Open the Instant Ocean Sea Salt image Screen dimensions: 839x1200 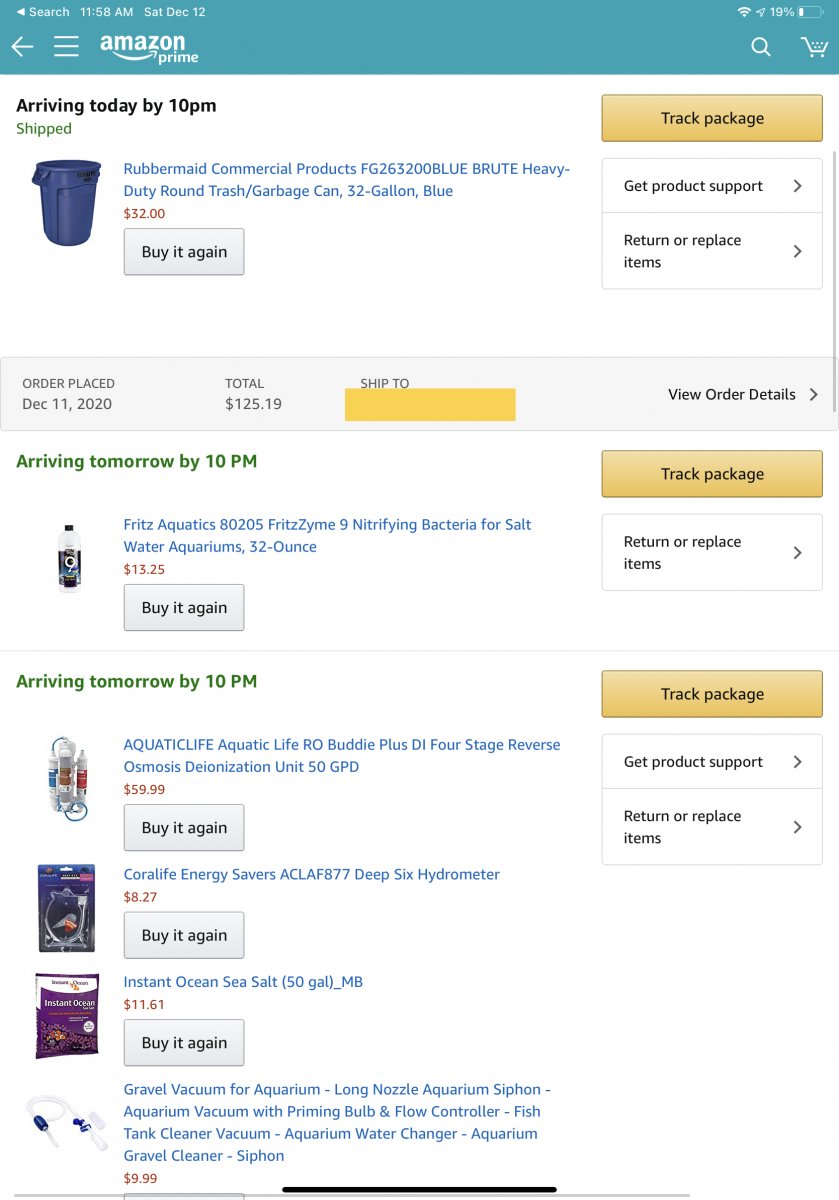67,1015
